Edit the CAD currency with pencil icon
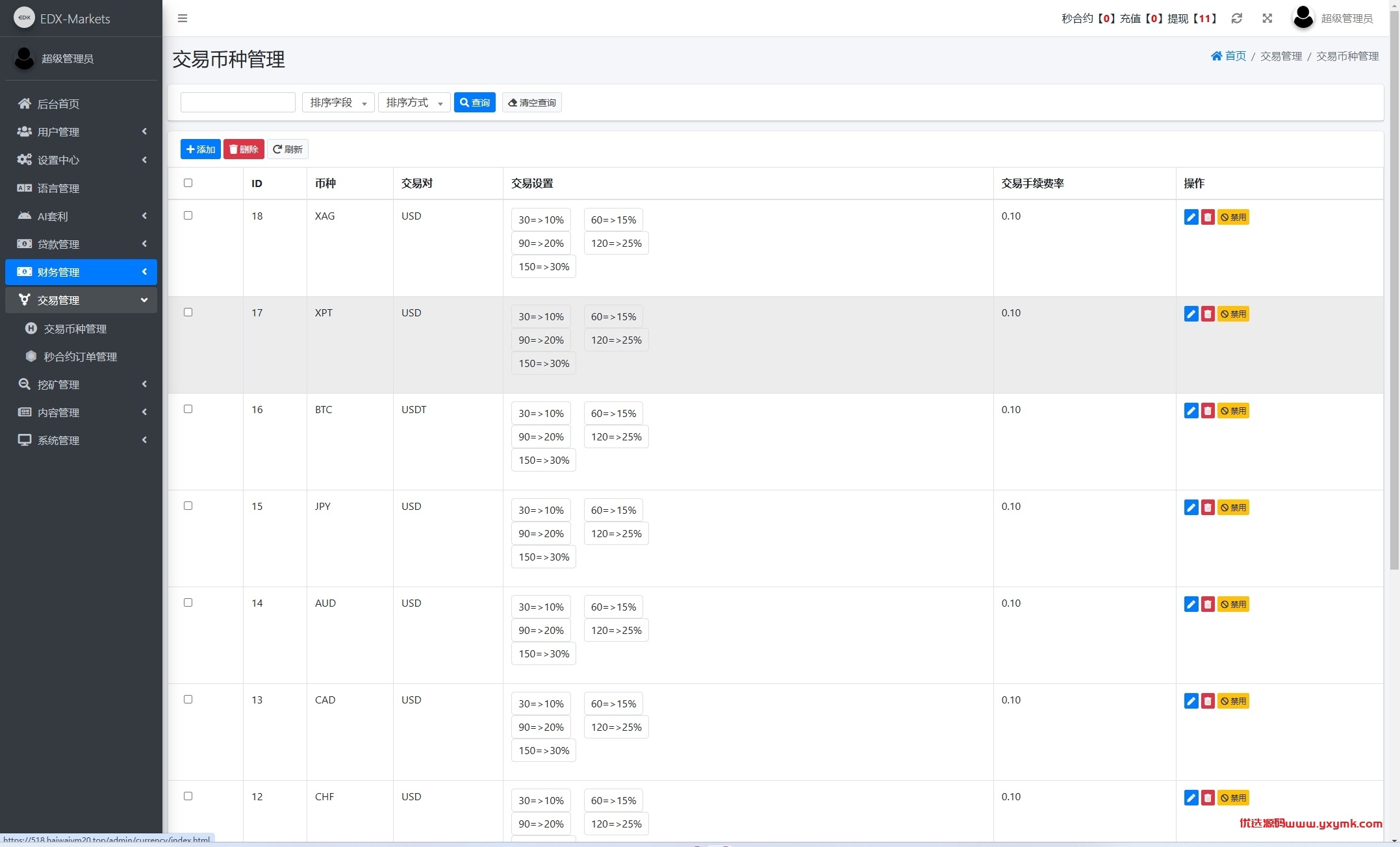The height and width of the screenshot is (847, 1400). 1191,701
